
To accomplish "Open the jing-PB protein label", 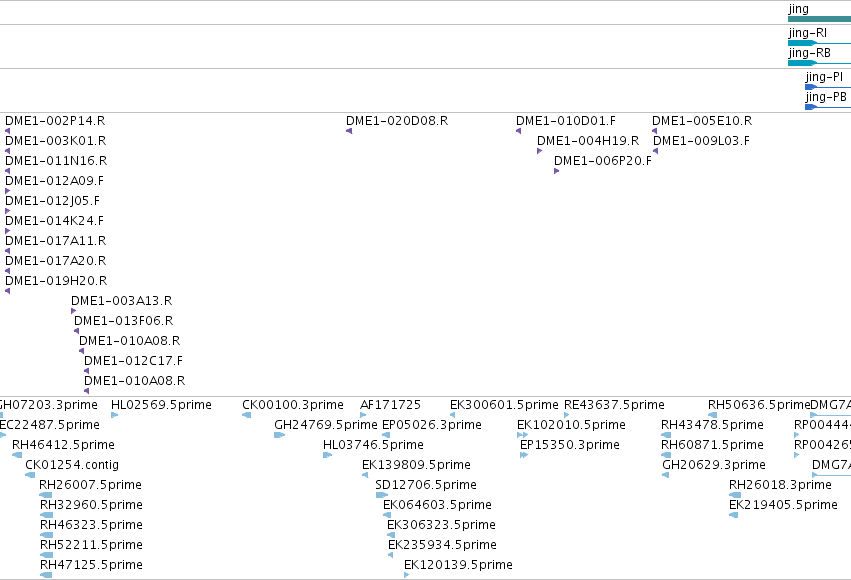I will pos(826,97).
